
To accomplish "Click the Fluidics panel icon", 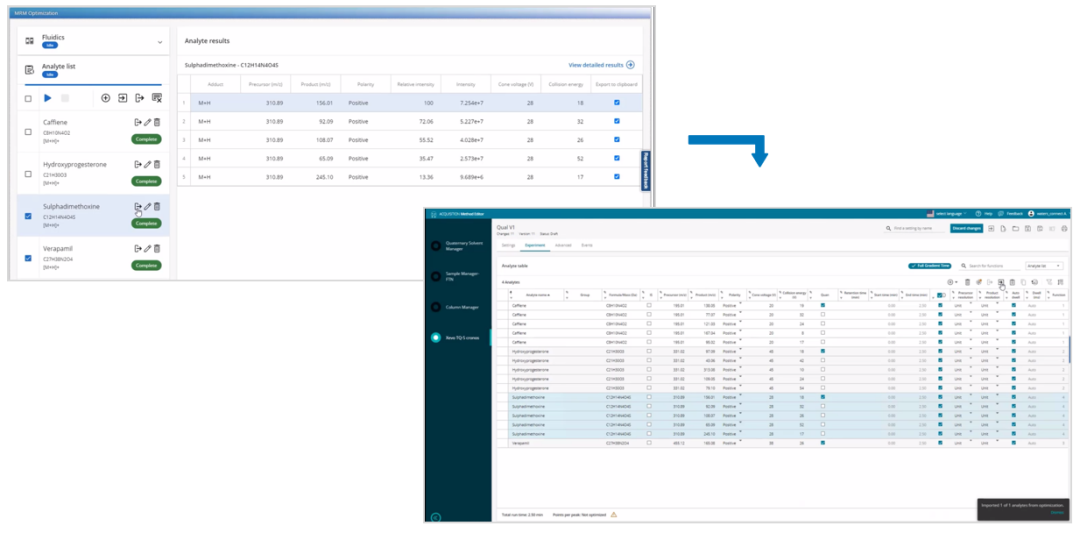I will [x=29, y=41].
